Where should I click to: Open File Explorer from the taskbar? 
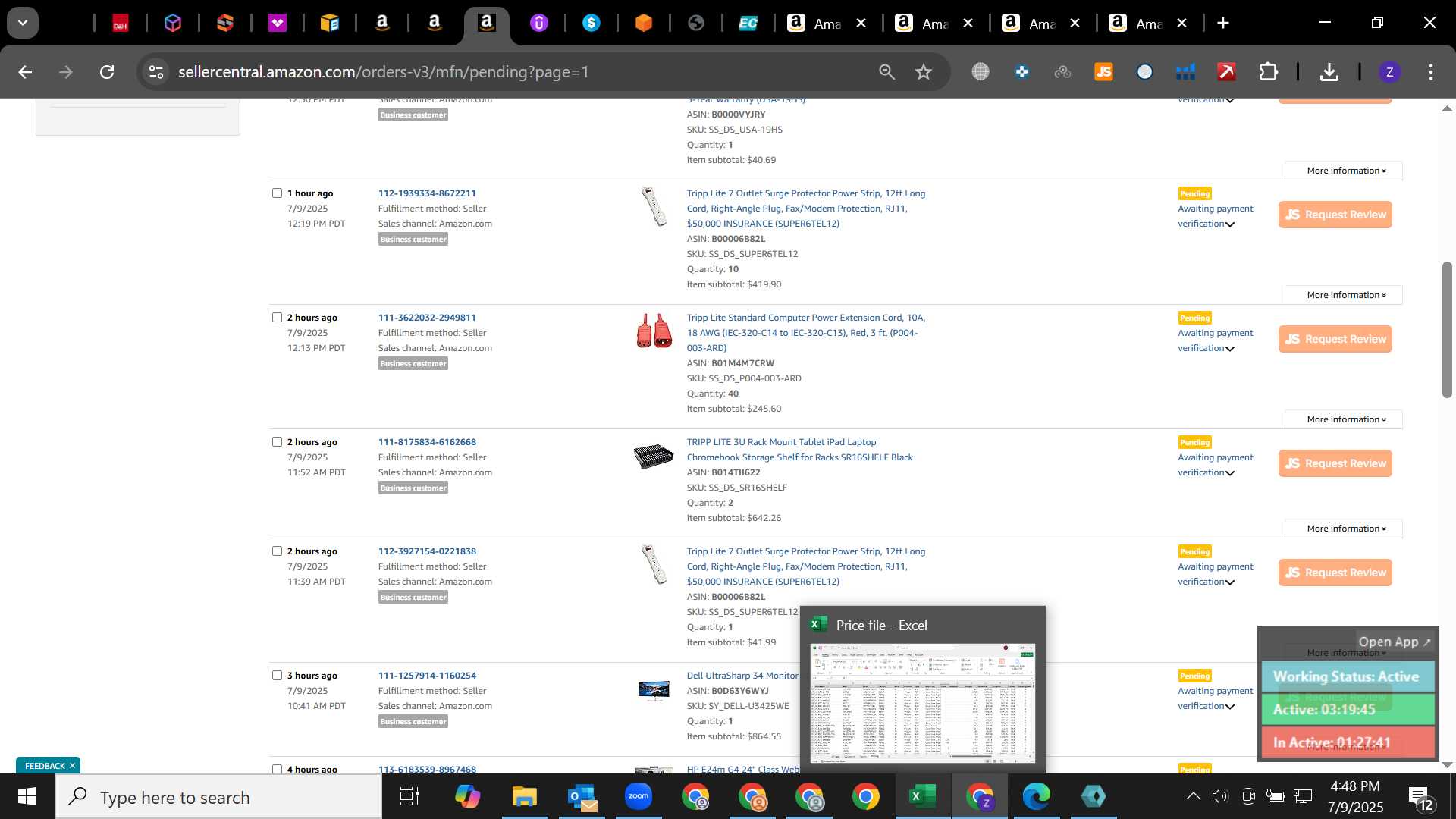[524, 797]
